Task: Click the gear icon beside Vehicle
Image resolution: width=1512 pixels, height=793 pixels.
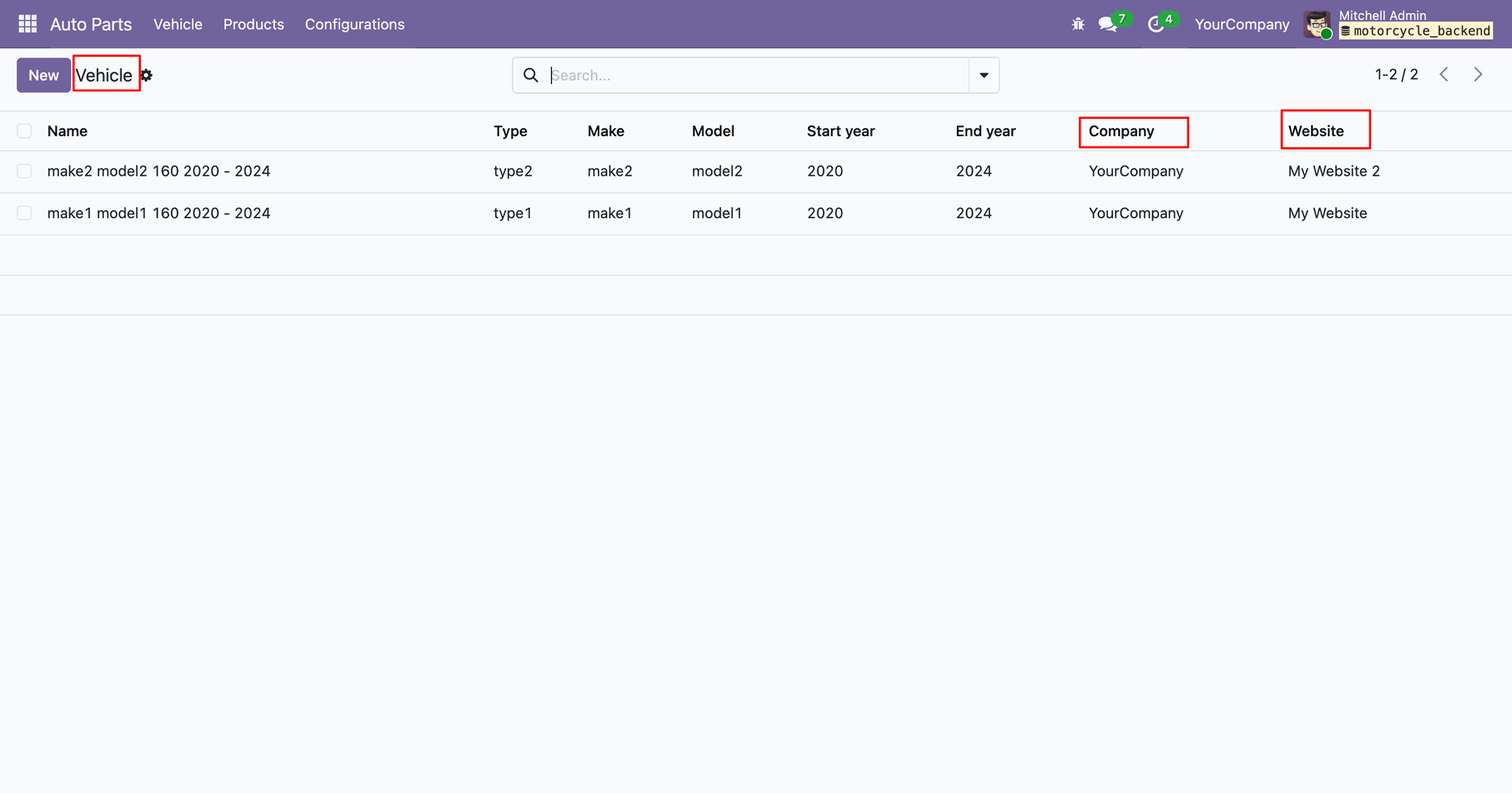Action: pos(146,76)
